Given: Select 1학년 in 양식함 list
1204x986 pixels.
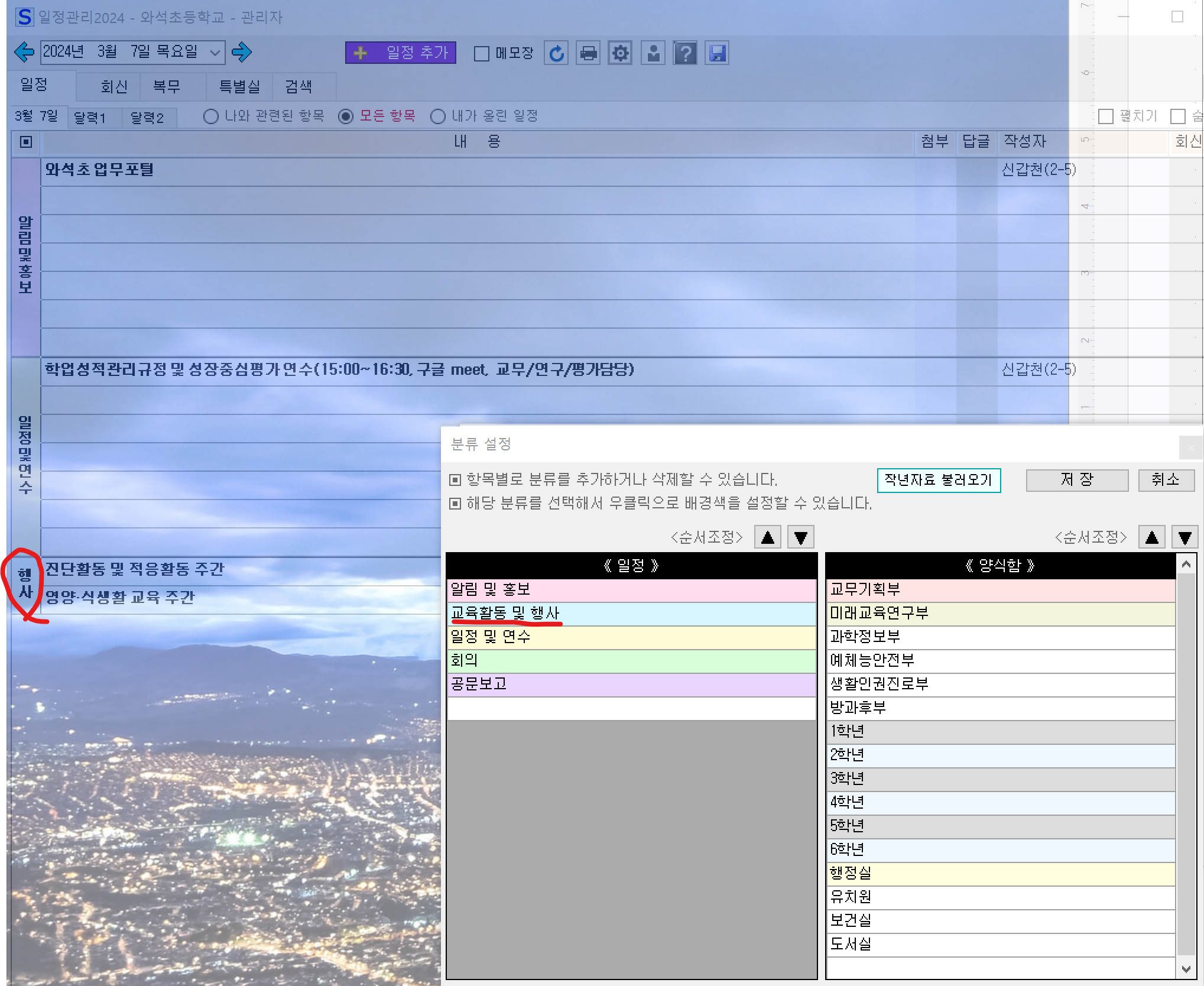Looking at the screenshot, I should 1001,732.
